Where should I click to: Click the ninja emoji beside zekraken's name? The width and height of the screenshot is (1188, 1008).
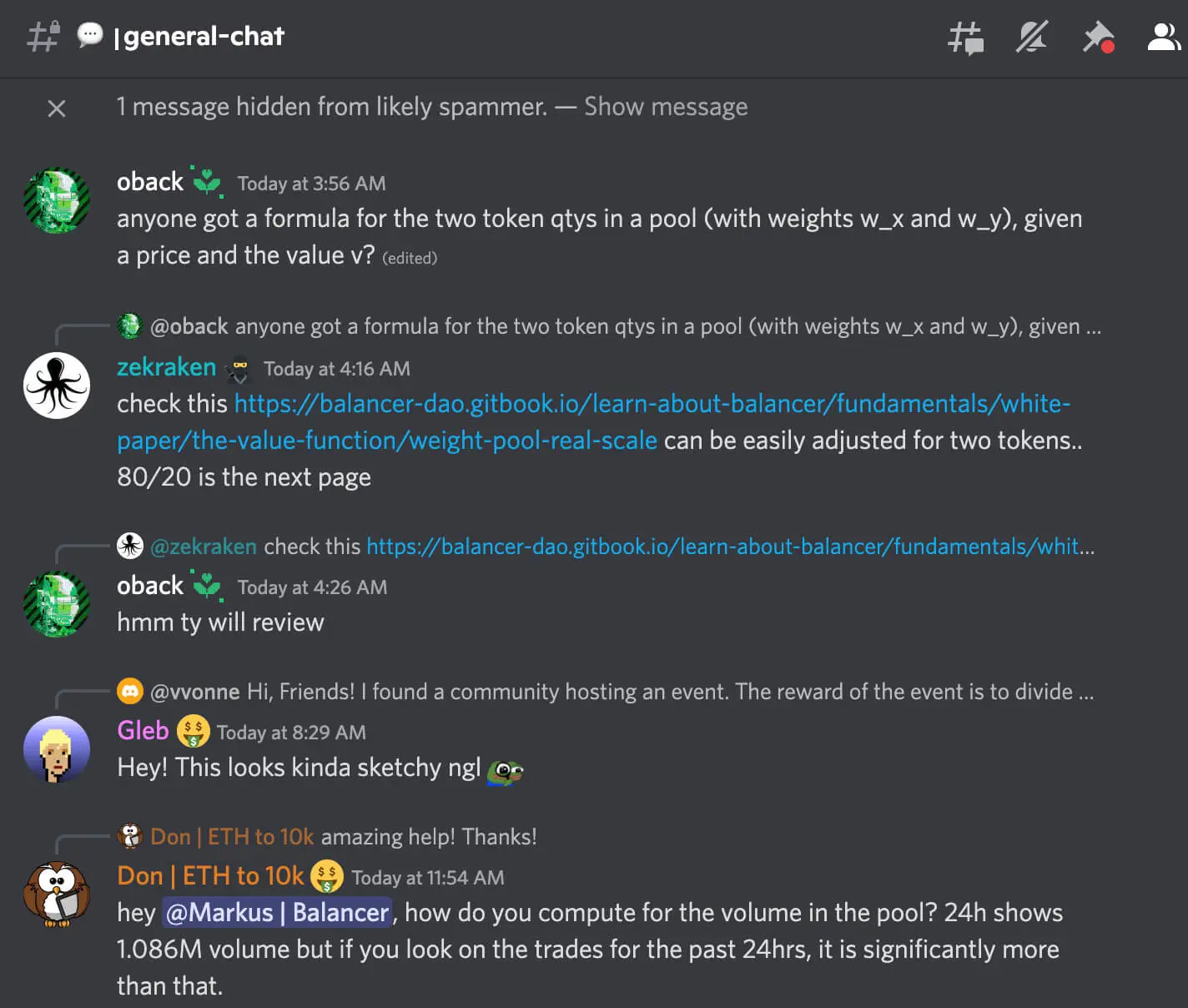tap(239, 367)
